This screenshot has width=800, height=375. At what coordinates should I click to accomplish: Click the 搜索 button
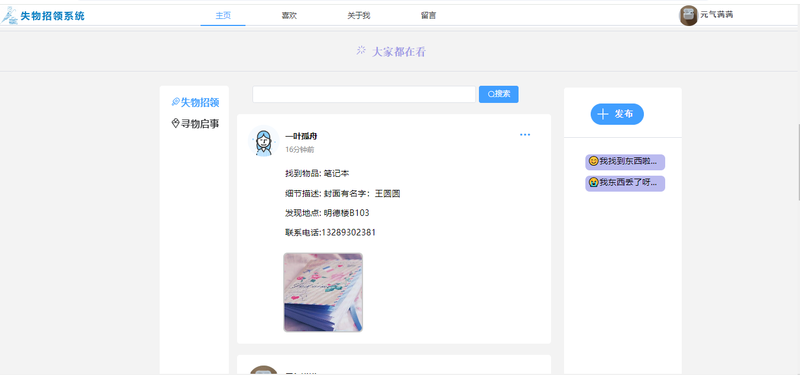tap(498, 94)
